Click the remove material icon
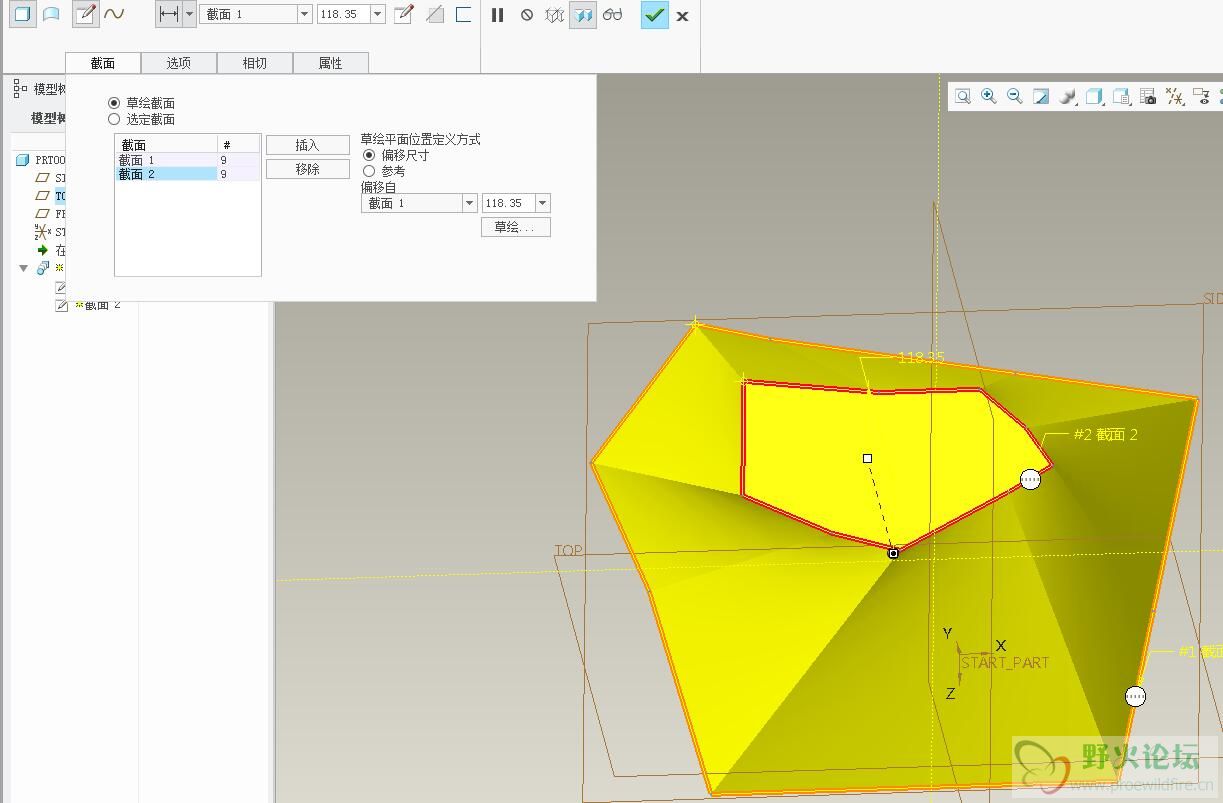The width and height of the screenshot is (1223, 803). [434, 14]
